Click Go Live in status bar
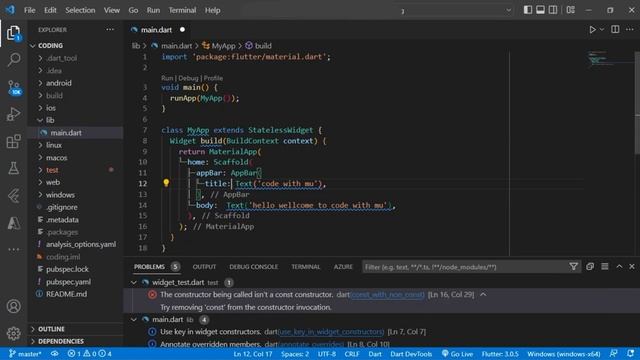The image size is (640, 360). [457, 354]
